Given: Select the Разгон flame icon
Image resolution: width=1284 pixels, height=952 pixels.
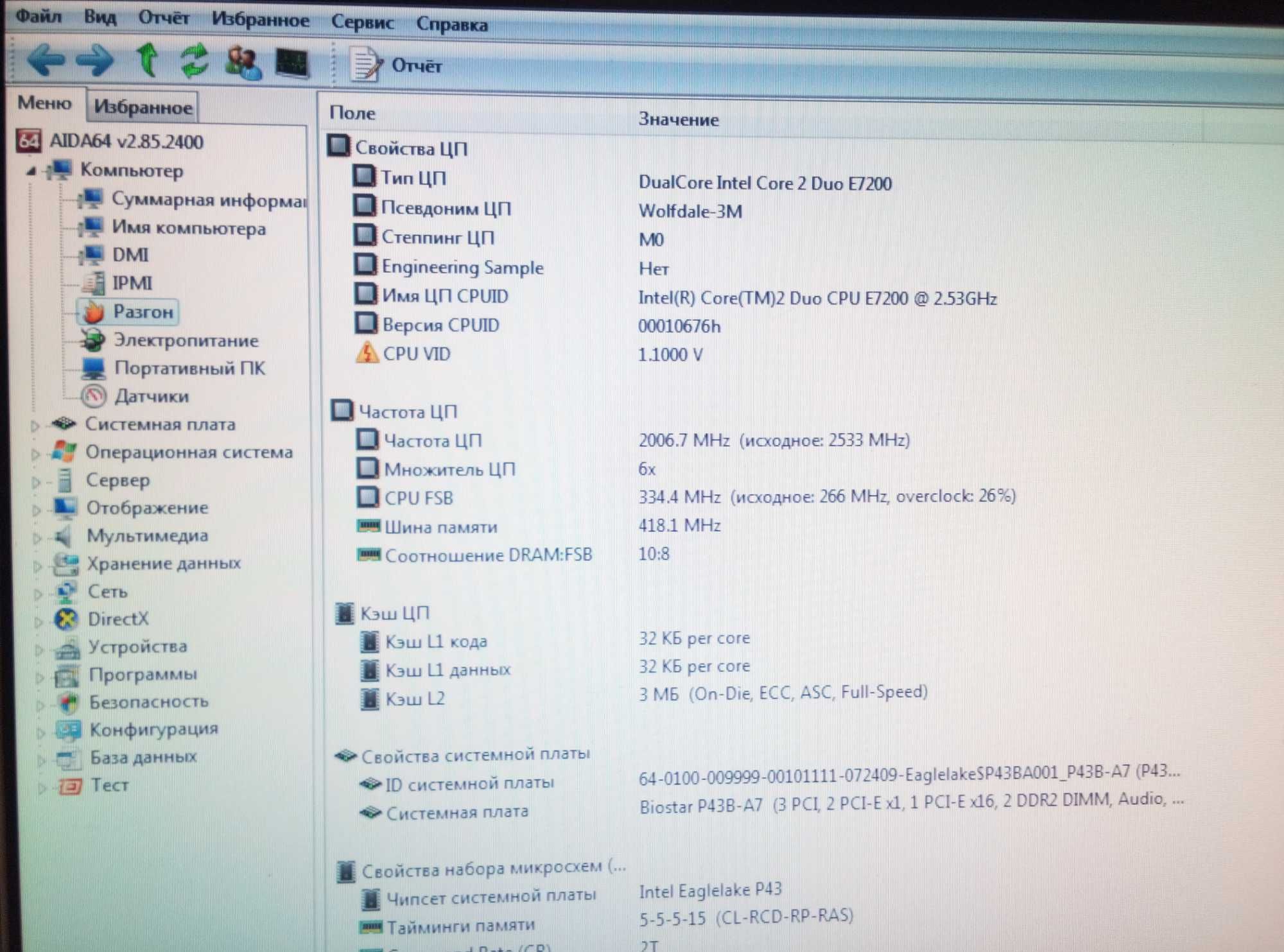Looking at the screenshot, I should (93, 312).
